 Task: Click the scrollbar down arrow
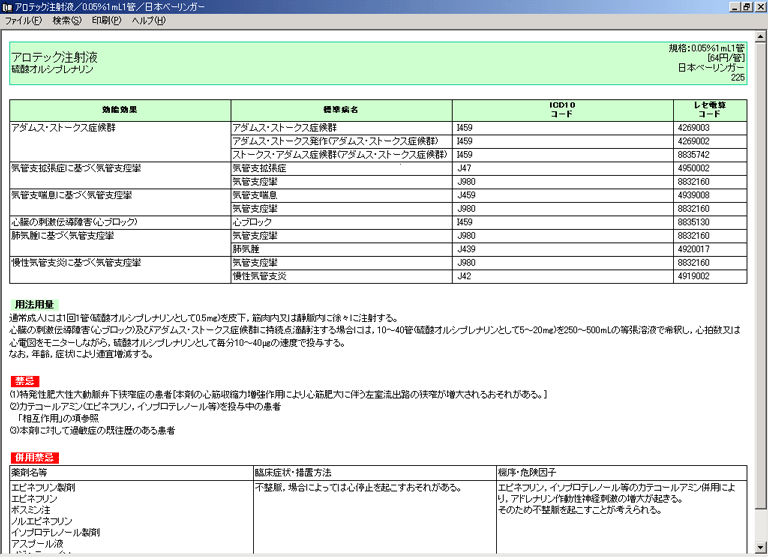pyautogui.click(x=760, y=547)
